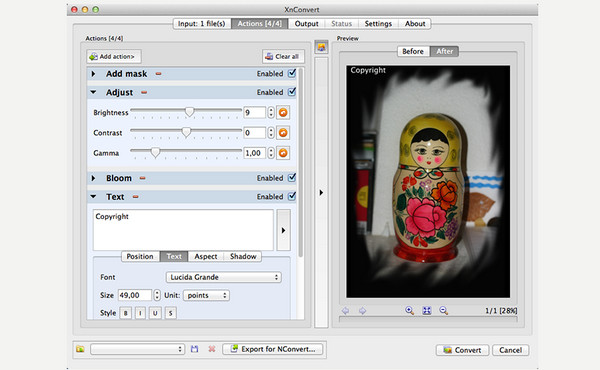Click the font Size stepper

[x=157, y=295]
